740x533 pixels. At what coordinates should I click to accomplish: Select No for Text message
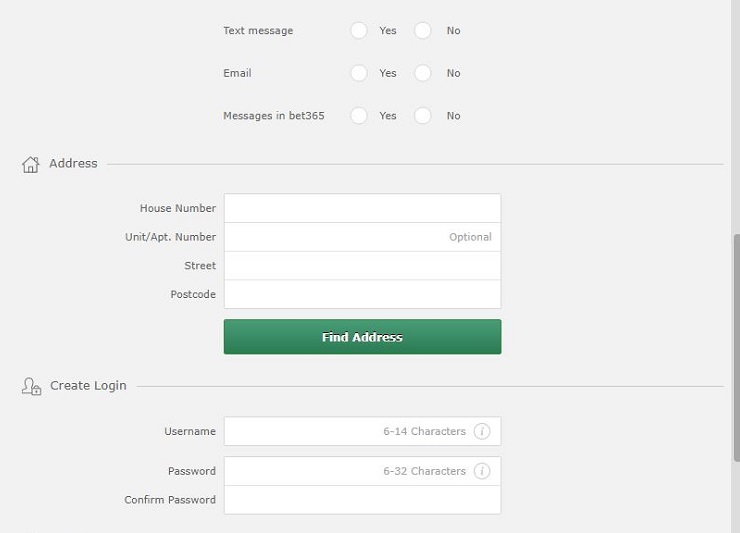pos(422,31)
